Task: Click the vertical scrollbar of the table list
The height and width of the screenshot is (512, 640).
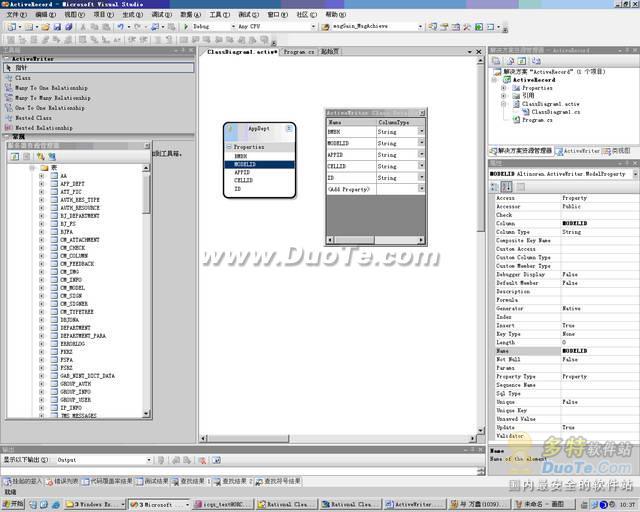Action: pos(146,292)
